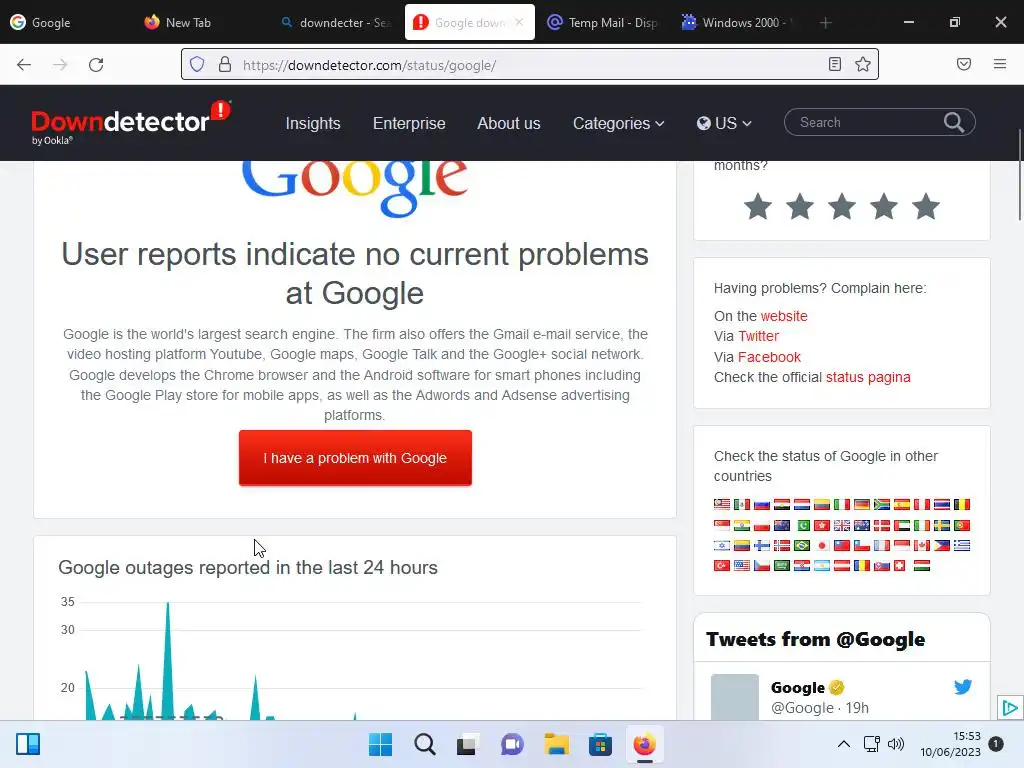Open tracking protection shield info
This screenshot has height=768, width=1024.
(197, 64)
